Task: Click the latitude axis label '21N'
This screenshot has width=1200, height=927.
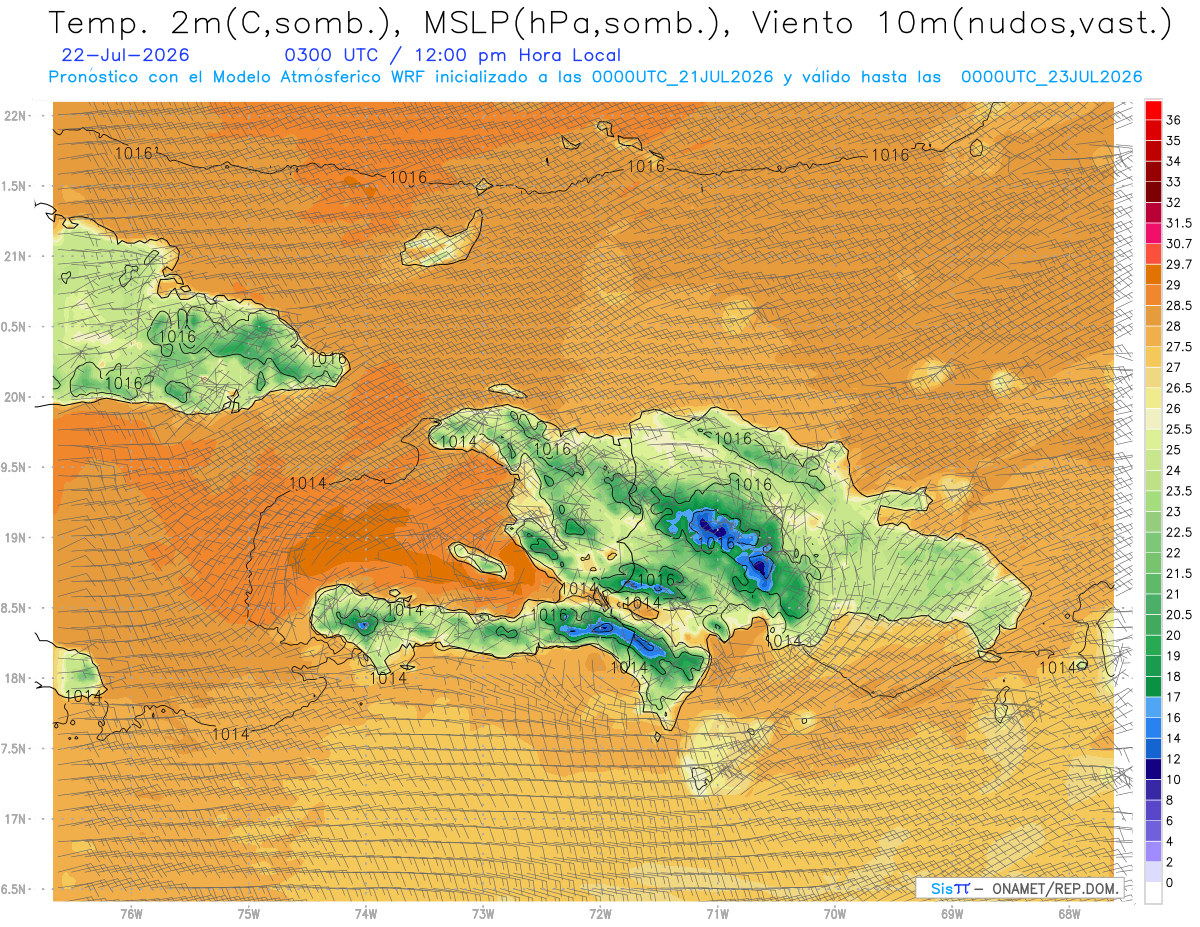Action: (17, 256)
